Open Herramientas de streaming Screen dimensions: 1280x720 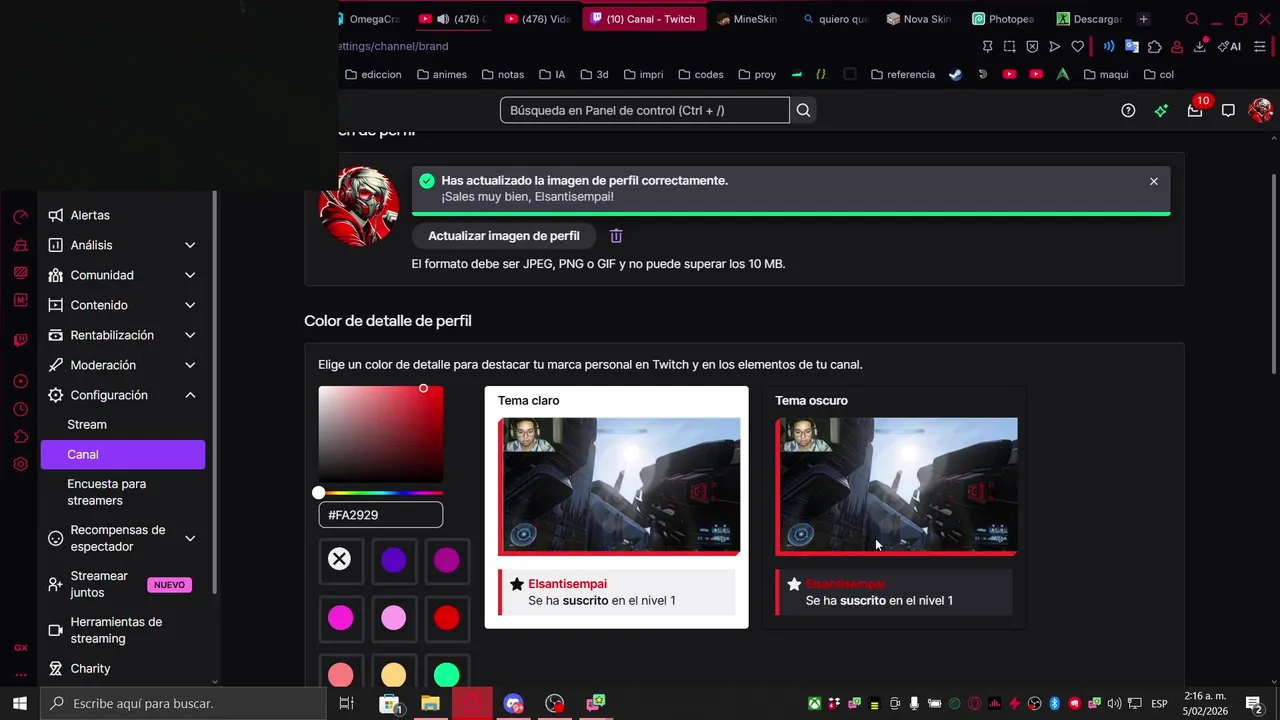pyautogui.click(x=123, y=630)
